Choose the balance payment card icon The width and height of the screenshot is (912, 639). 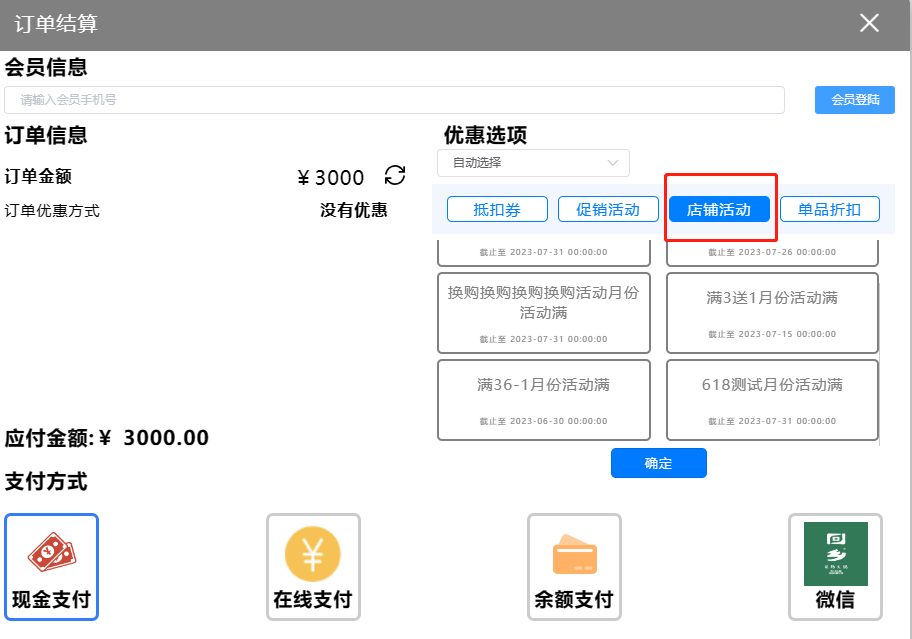click(x=574, y=553)
